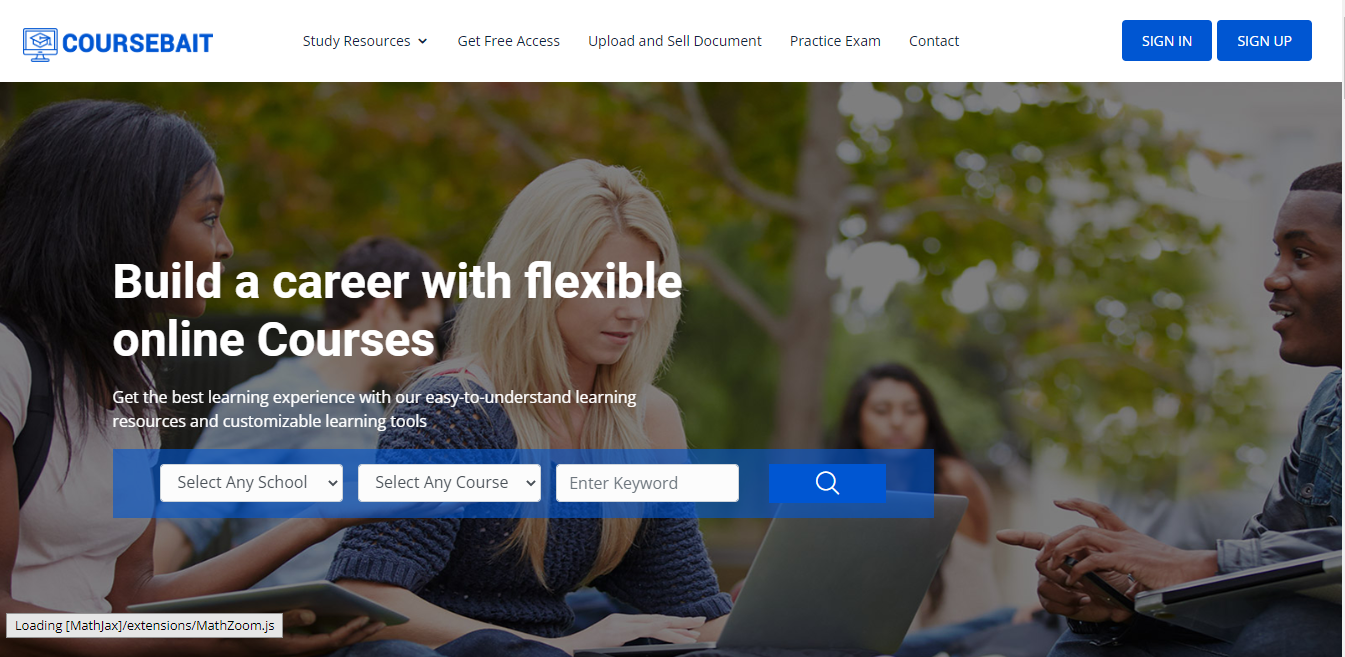This screenshot has width=1345, height=657.
Task: Focus the Enter Keyword search field
Action: pyautogui.click(x=647, y=483)
